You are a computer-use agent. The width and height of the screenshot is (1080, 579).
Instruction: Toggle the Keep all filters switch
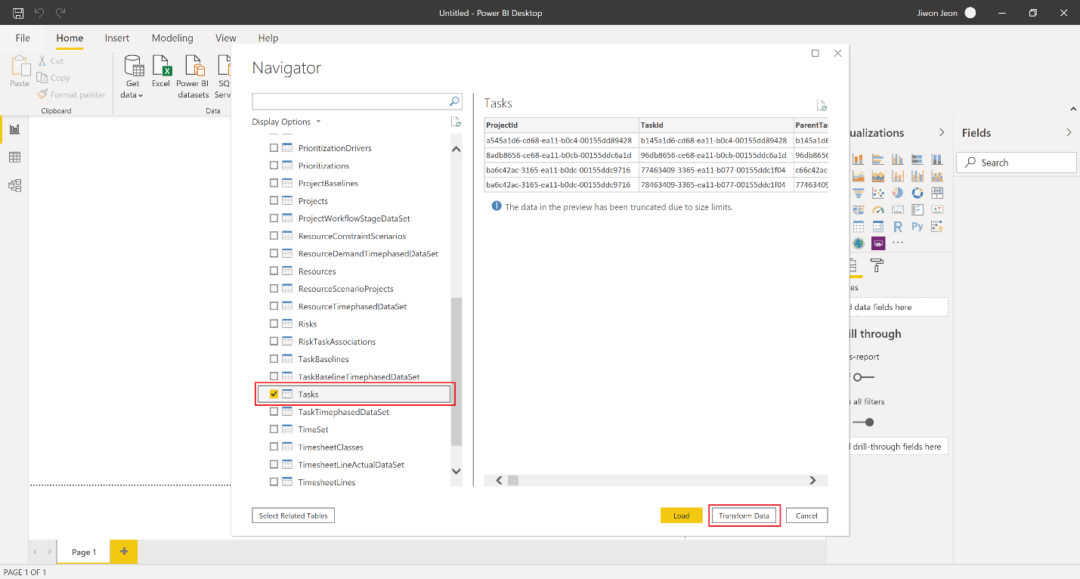pos(862,422)
